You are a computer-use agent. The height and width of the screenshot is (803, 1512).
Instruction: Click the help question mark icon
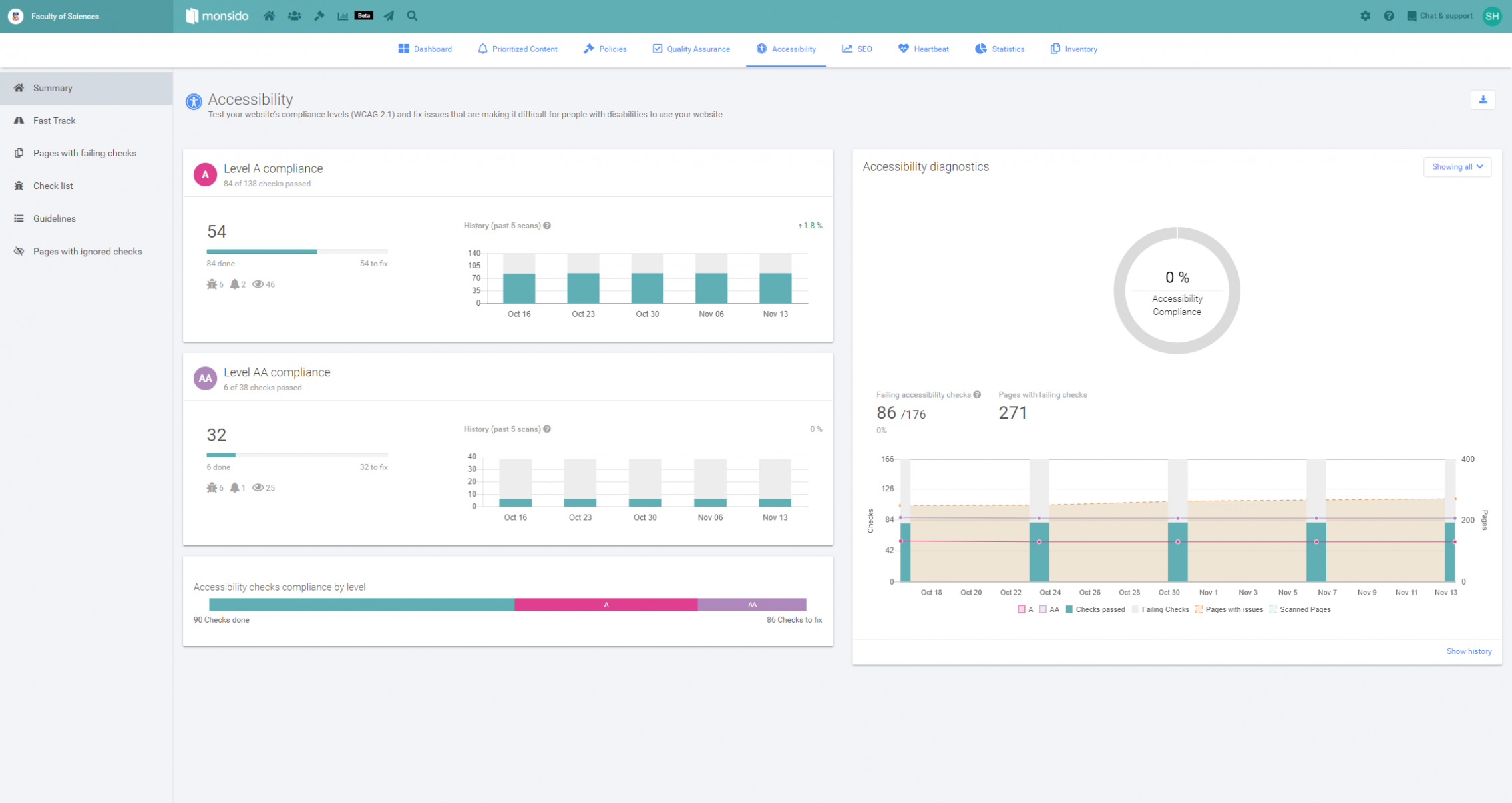[x=1388, y=16]
